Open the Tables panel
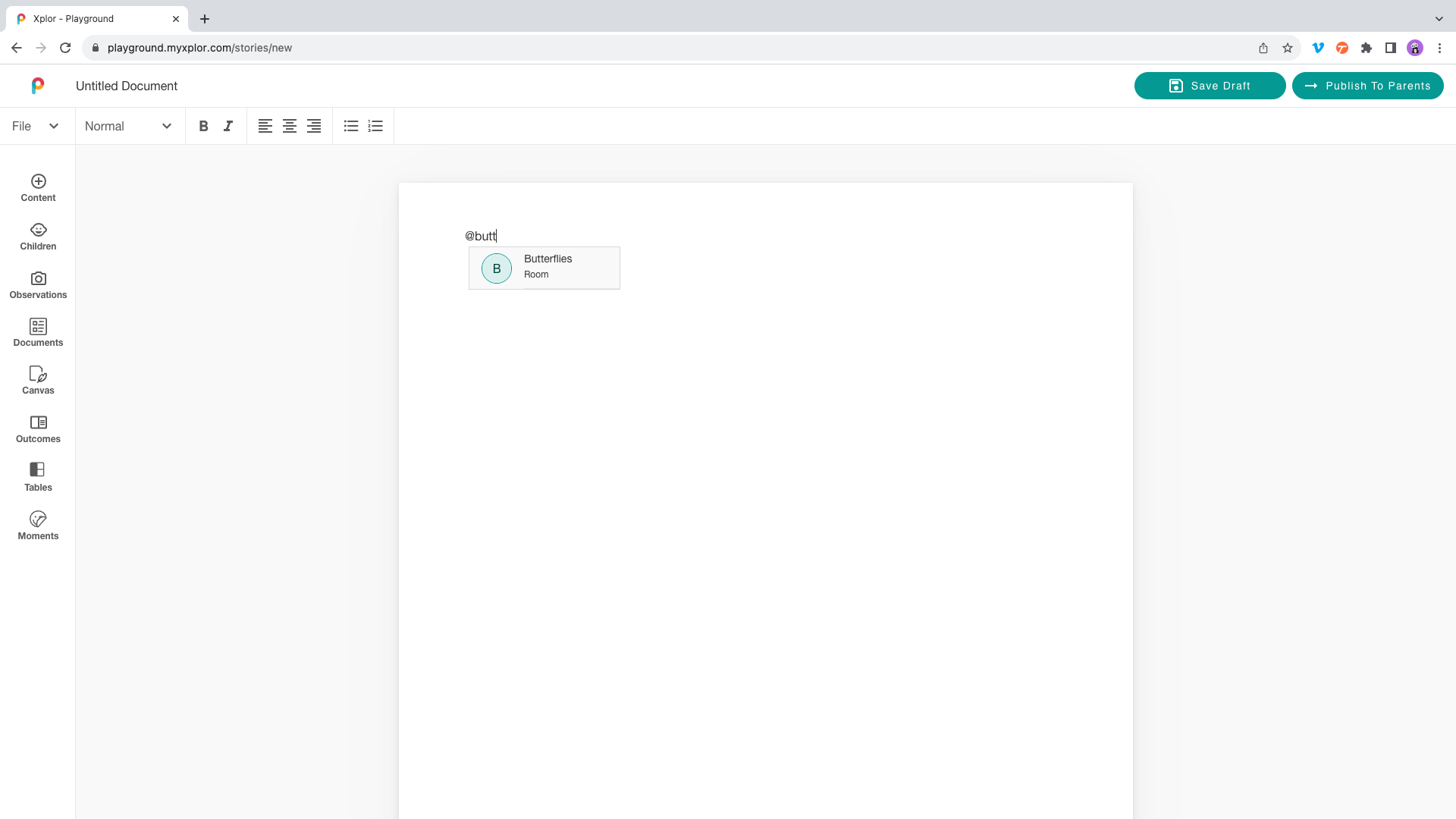 pos(38,476)
